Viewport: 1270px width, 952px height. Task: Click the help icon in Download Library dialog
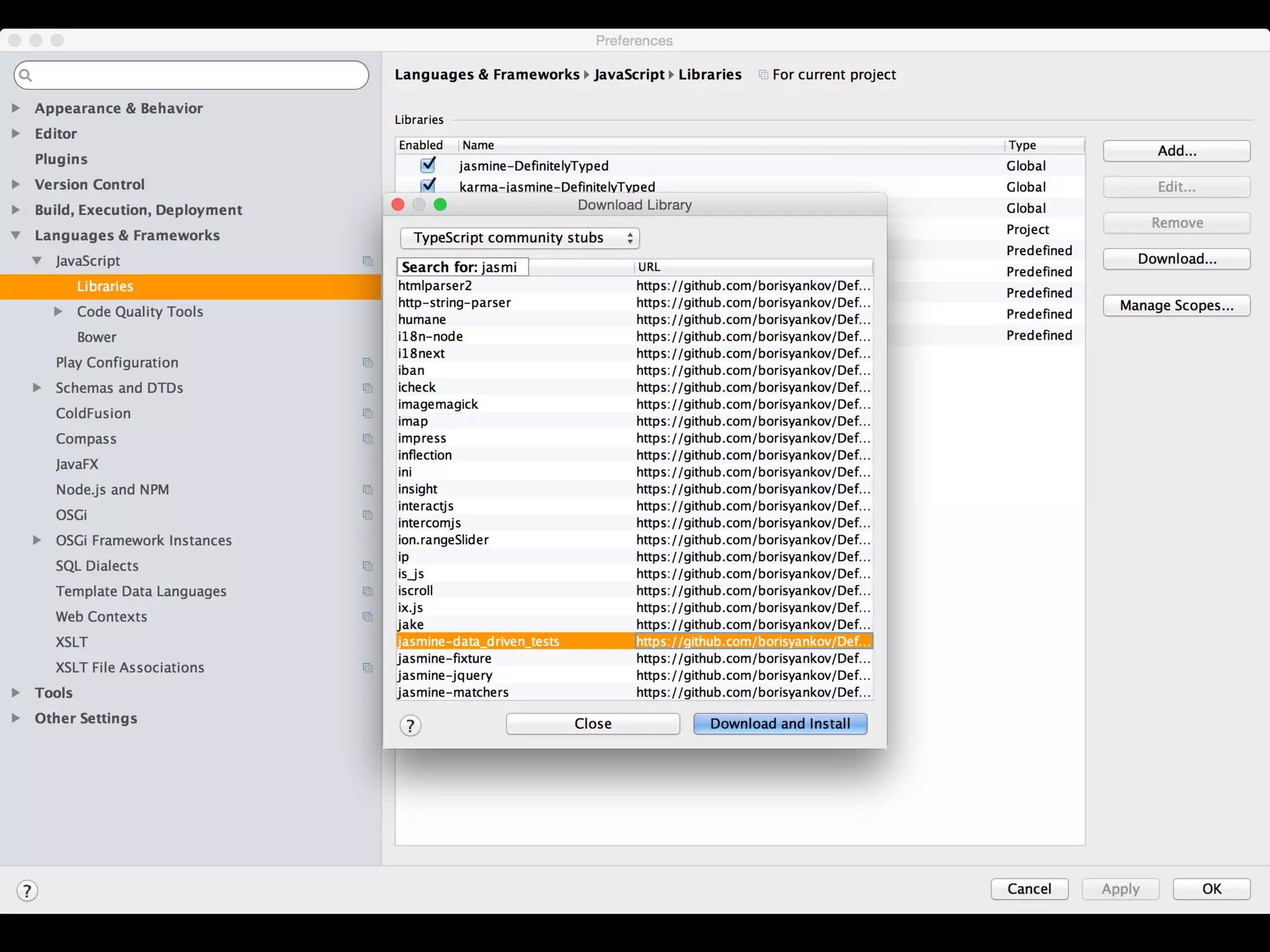(410, 725)
